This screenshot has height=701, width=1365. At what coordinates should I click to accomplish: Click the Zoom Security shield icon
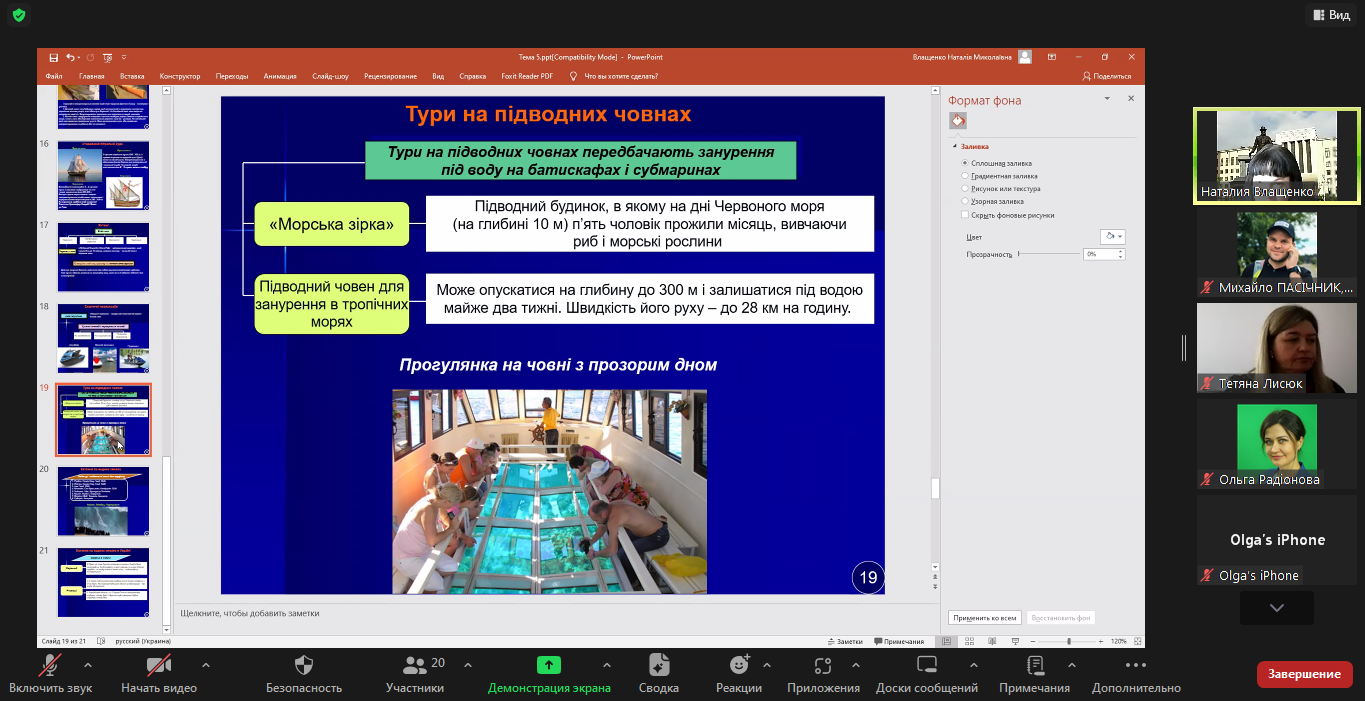pyautogui.click(x=304, y=665)
